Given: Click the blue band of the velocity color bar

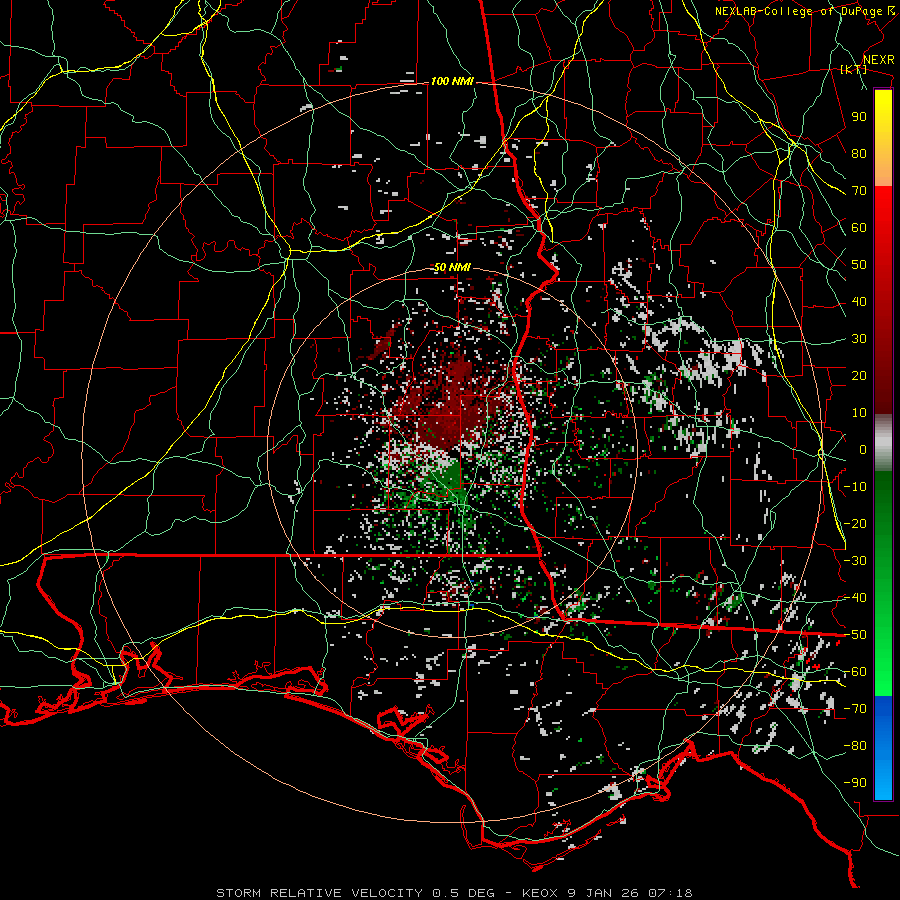Looking at the screenshot, I should [x=883, y=747].
